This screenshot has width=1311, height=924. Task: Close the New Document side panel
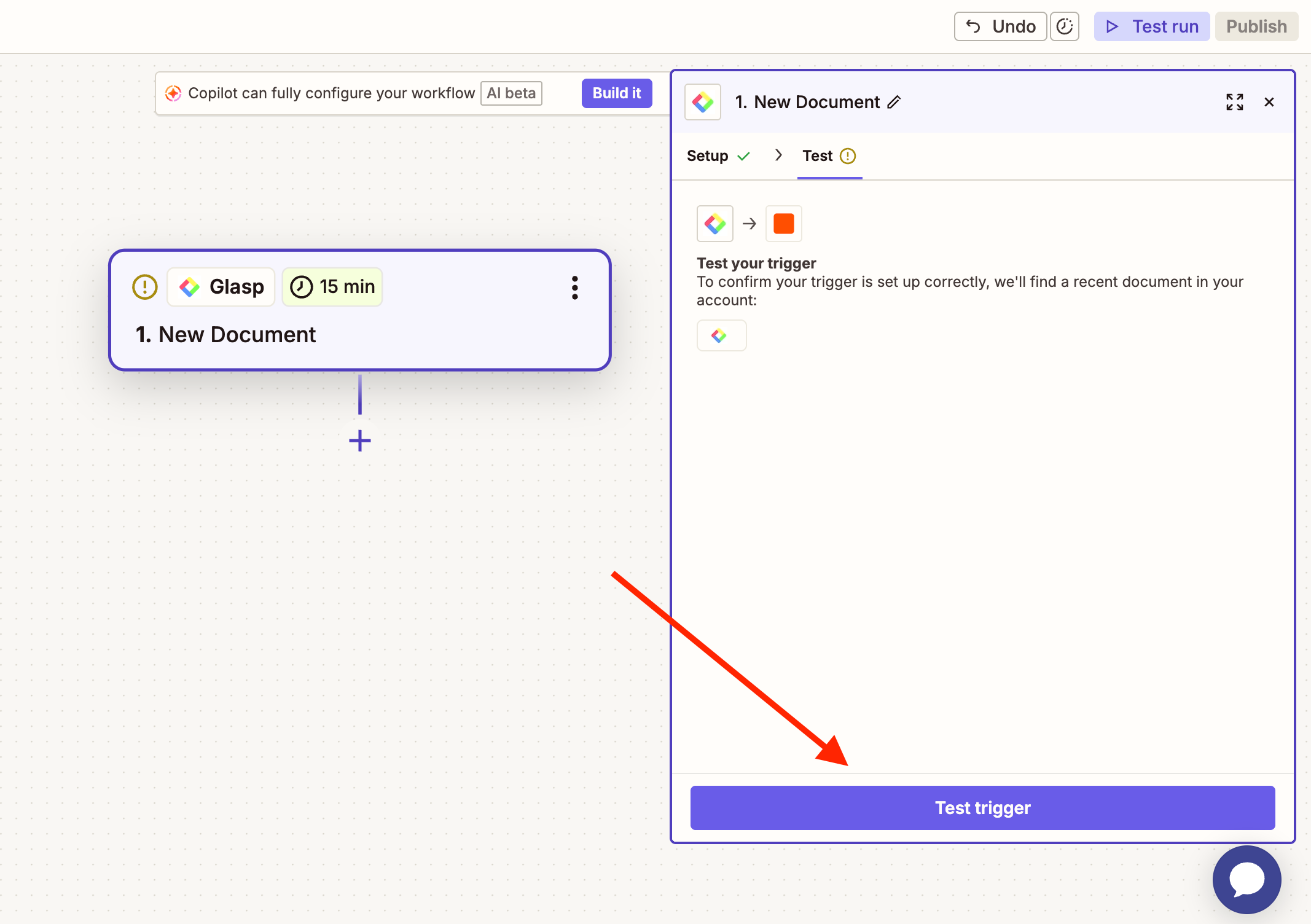pos(1269,102)
